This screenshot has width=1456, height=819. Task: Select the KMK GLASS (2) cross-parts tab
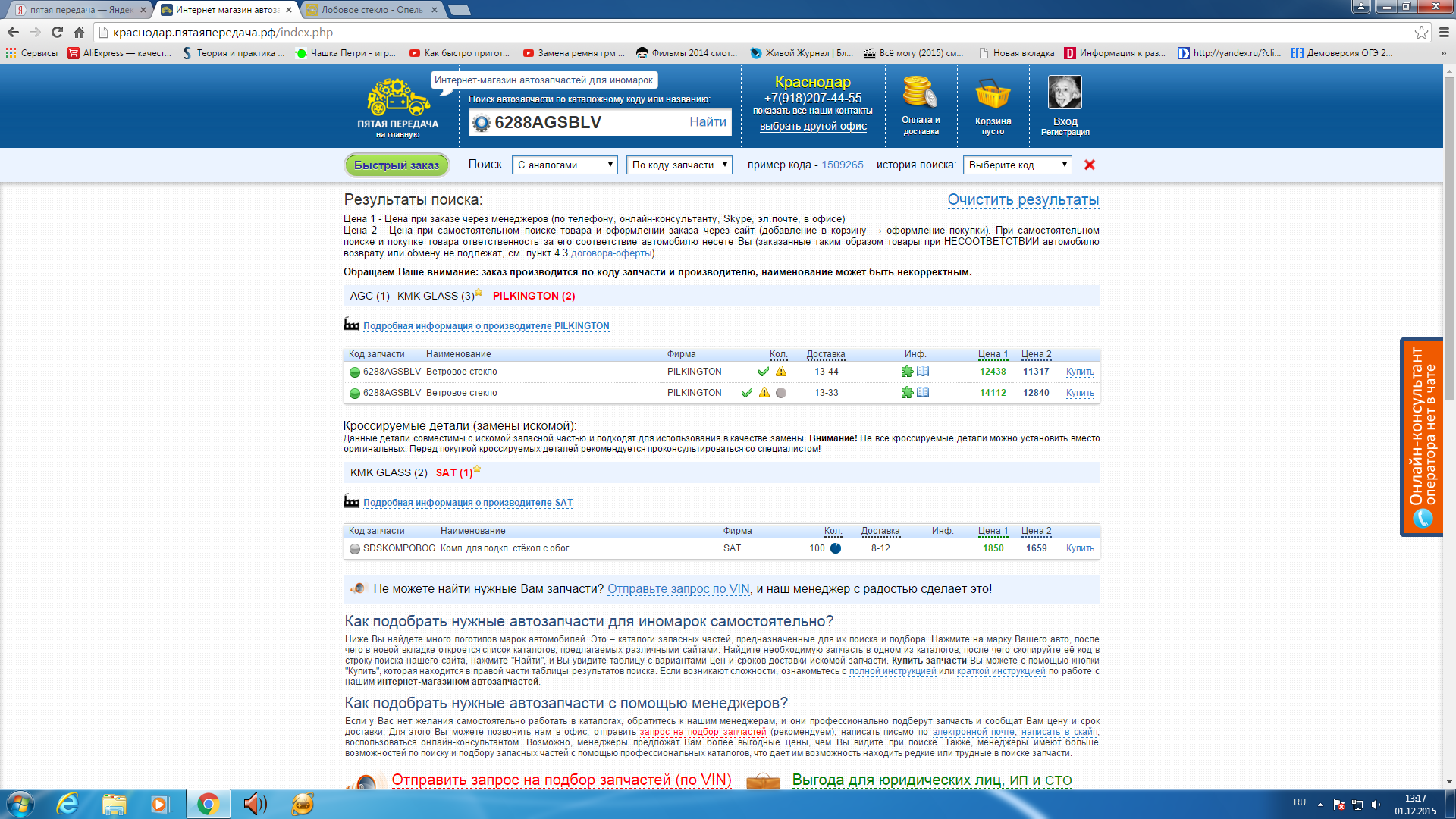[x=388, y=472]
